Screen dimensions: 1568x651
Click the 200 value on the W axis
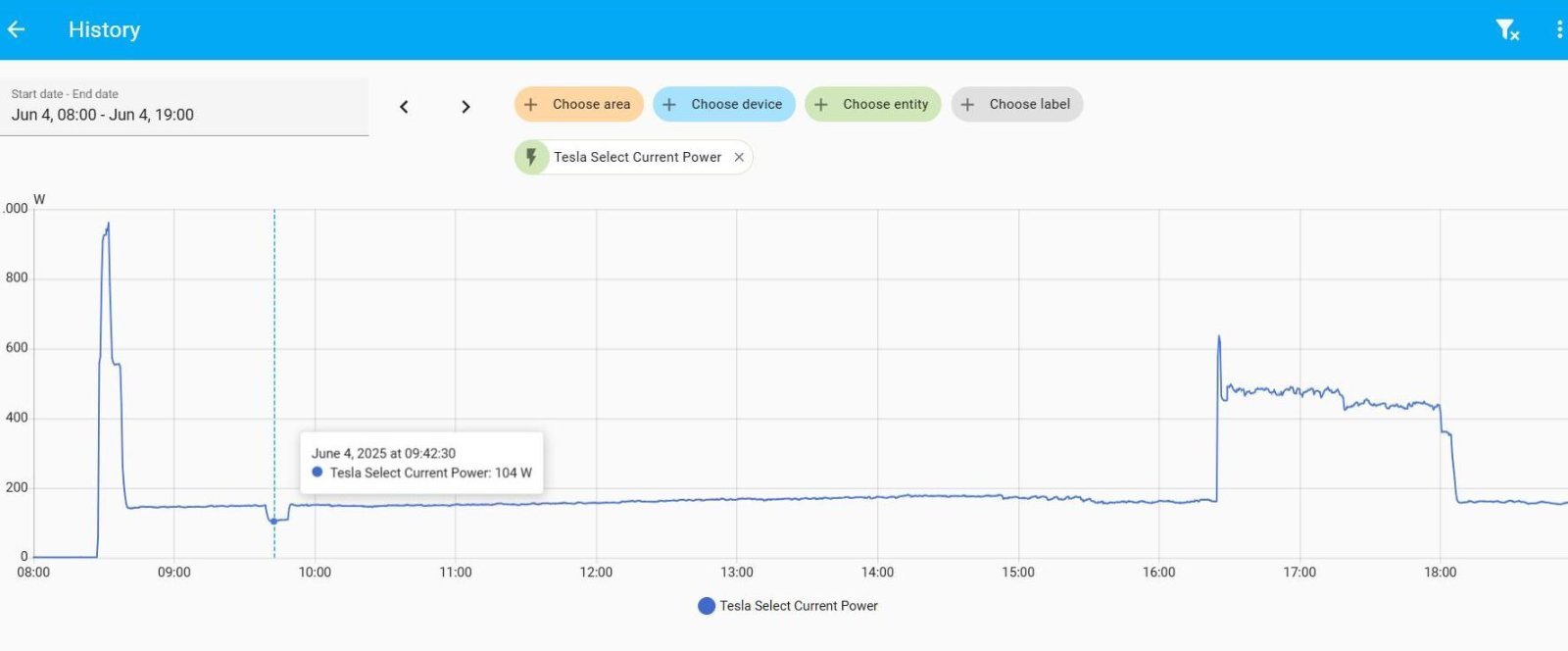[x=17, y=487]
